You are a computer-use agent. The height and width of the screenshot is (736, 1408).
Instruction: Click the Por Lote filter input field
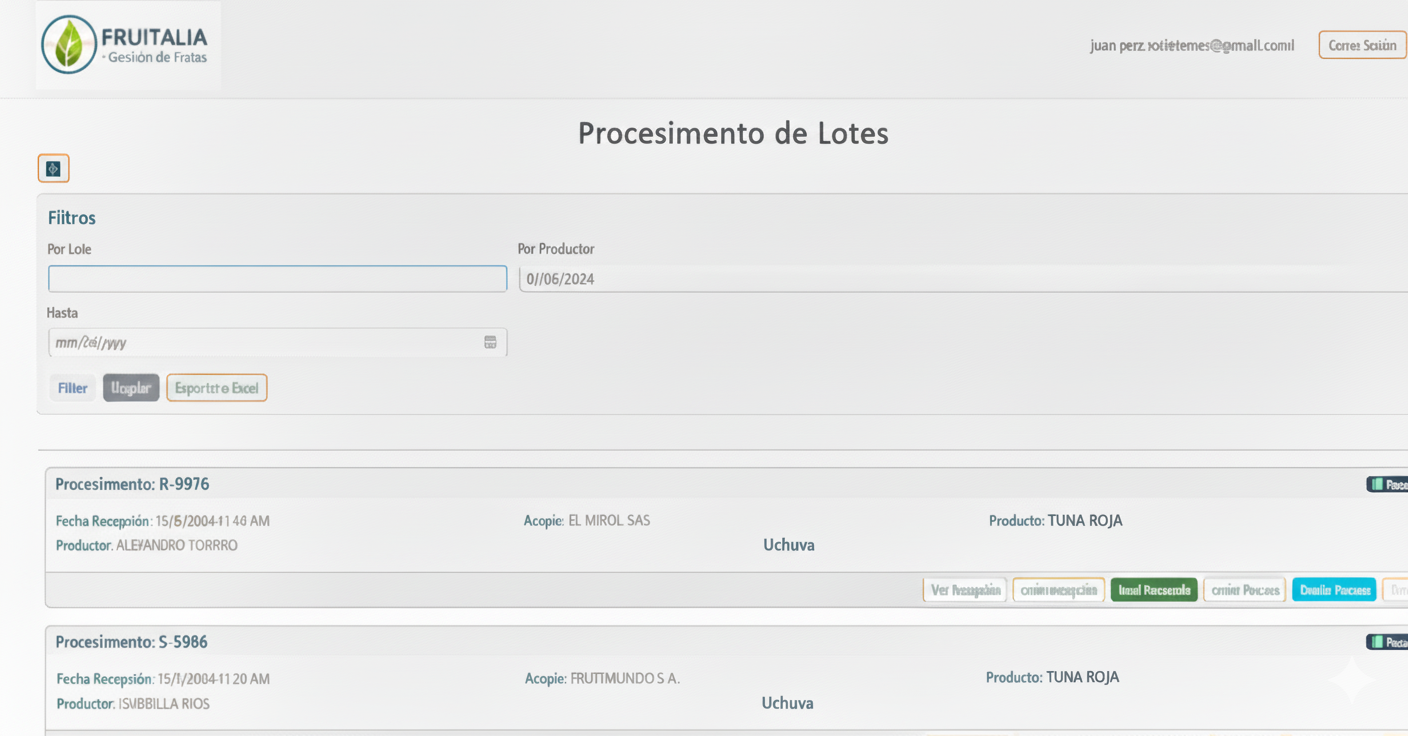click(277, 279)
